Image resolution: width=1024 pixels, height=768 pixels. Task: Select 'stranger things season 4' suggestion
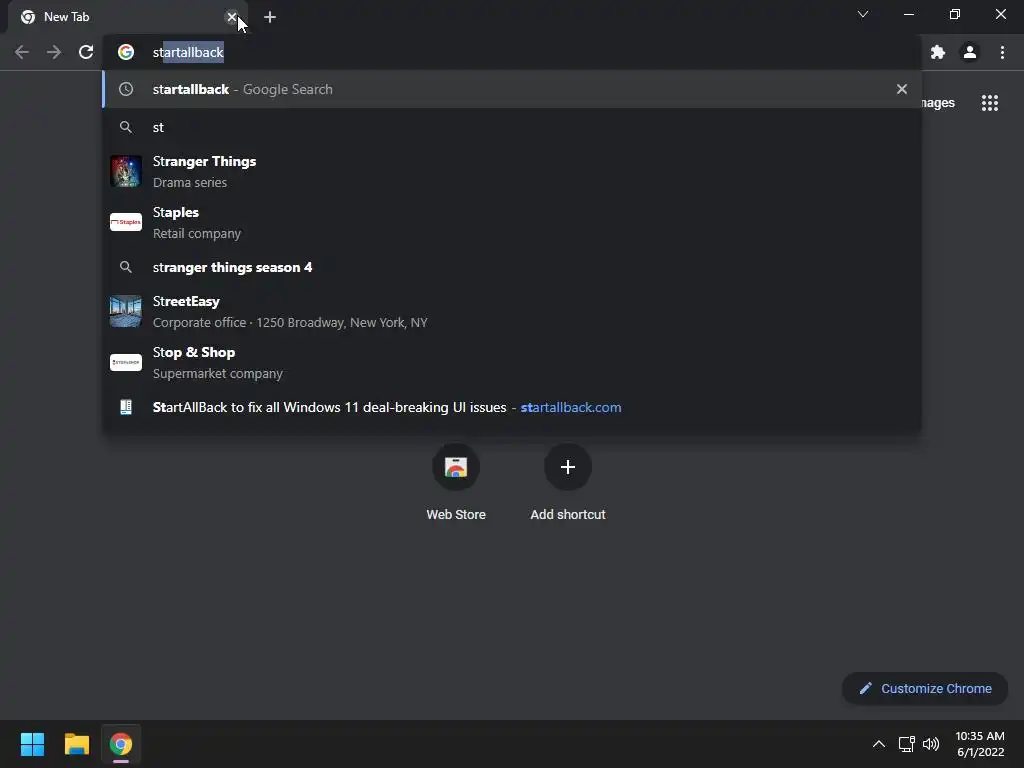click(512, 267)
